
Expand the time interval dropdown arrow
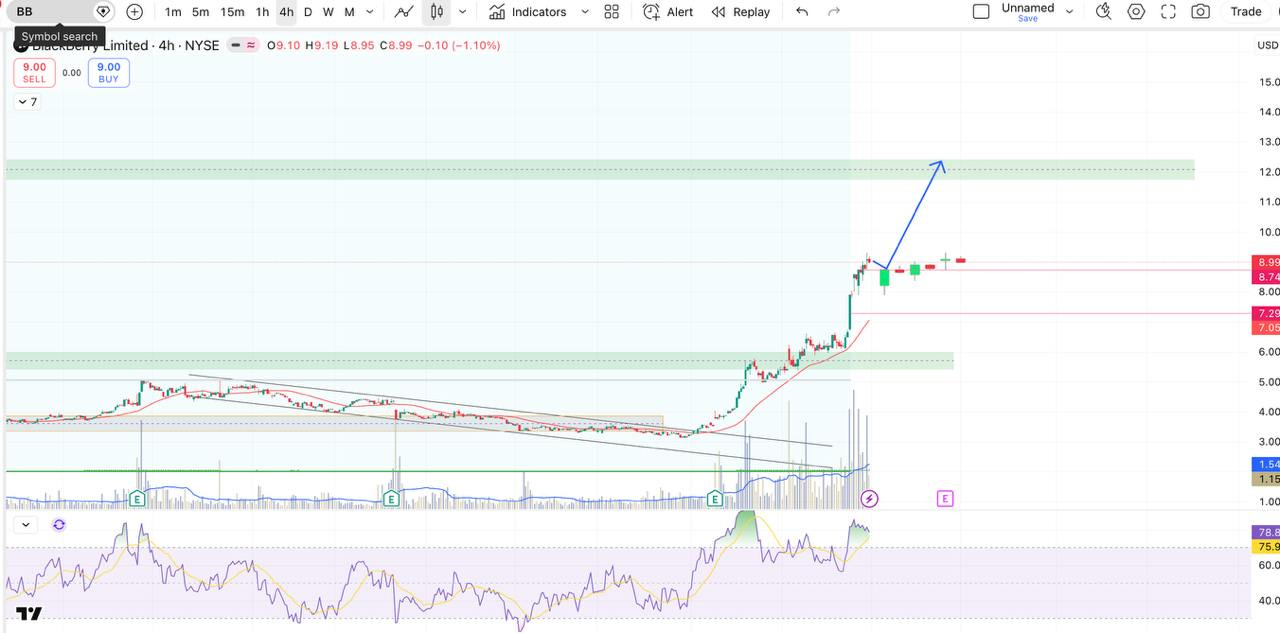(370, 12)
